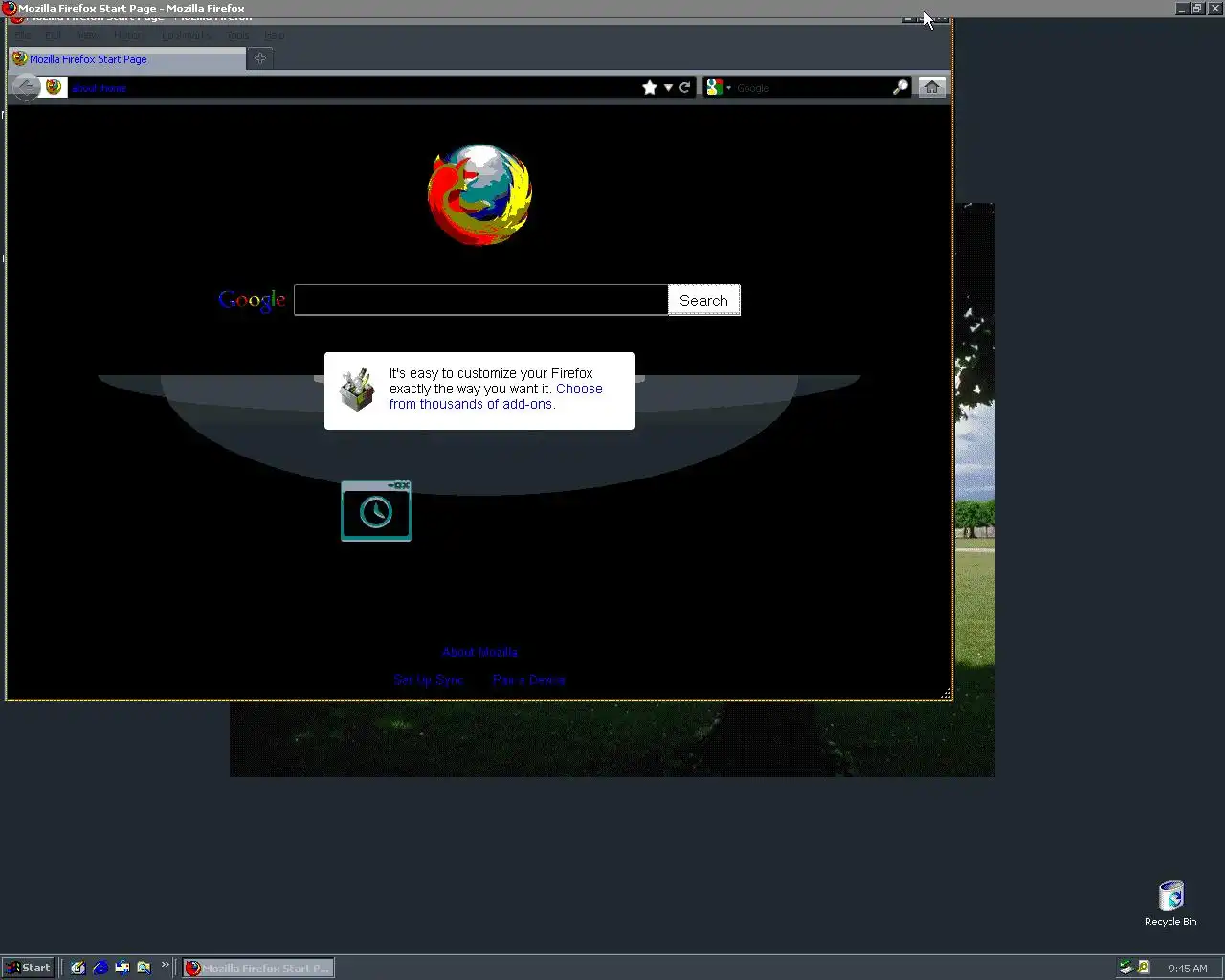Click the yellow system tray icon
1225x980 pixels.
pyautogui.click(x=1144, y=968)
